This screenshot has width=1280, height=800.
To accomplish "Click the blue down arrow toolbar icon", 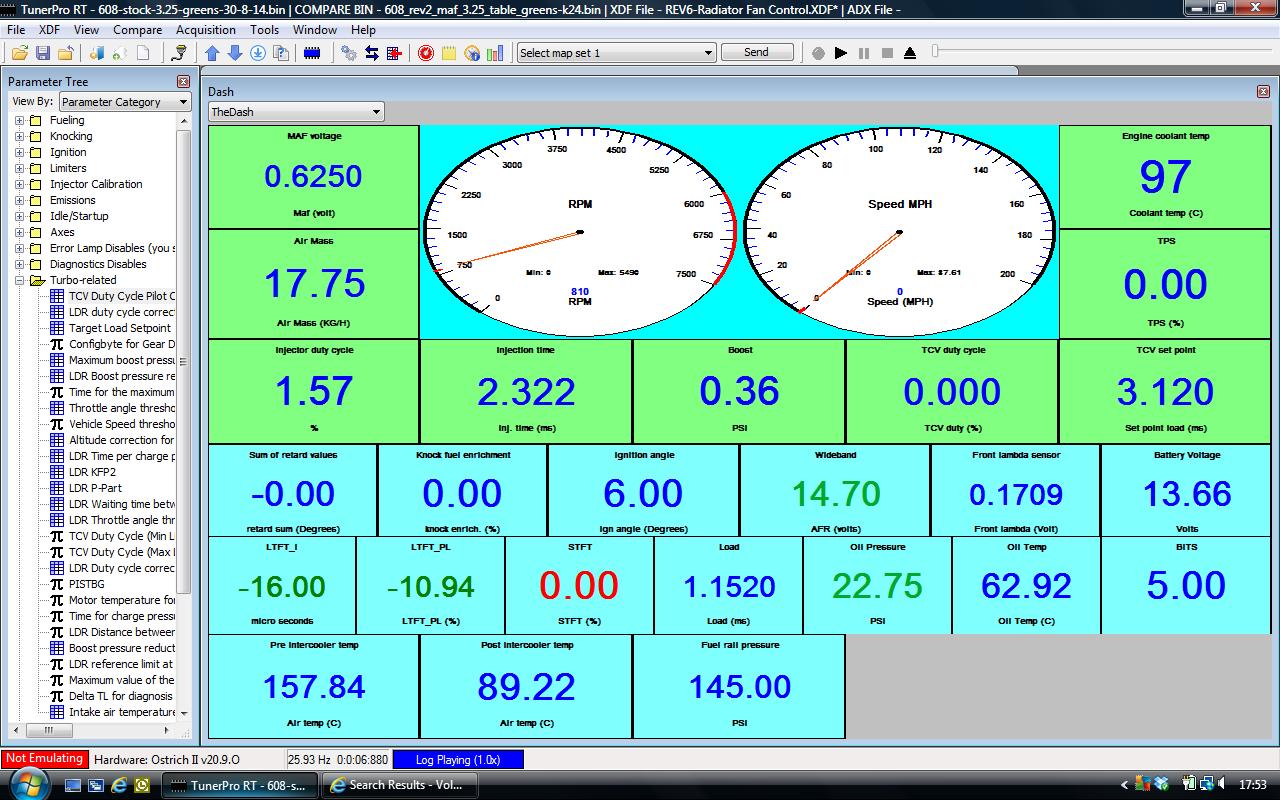I will coord(235,53).
